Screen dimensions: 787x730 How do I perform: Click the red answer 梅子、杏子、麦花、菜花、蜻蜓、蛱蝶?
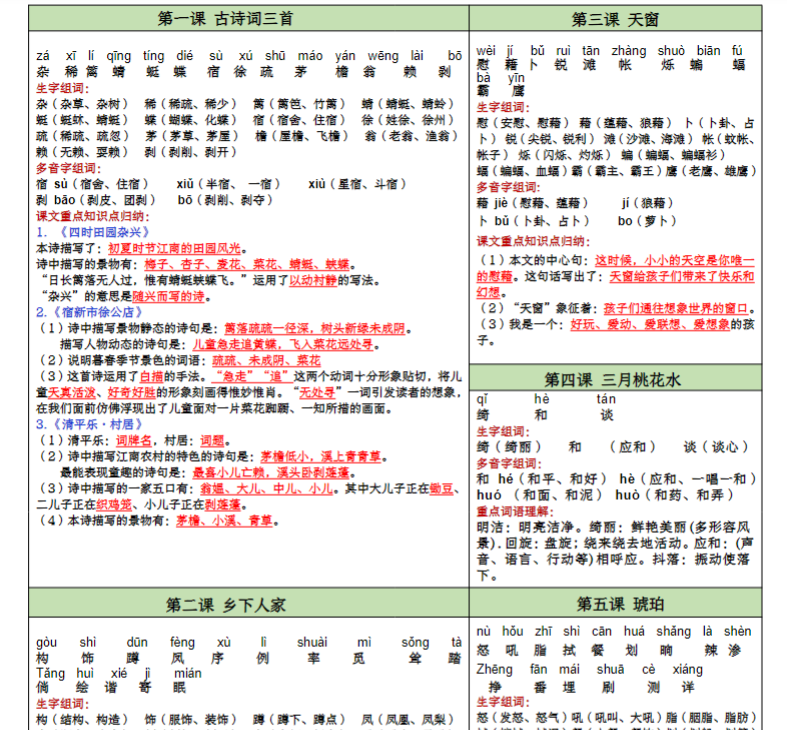click(x=246, y=264)
